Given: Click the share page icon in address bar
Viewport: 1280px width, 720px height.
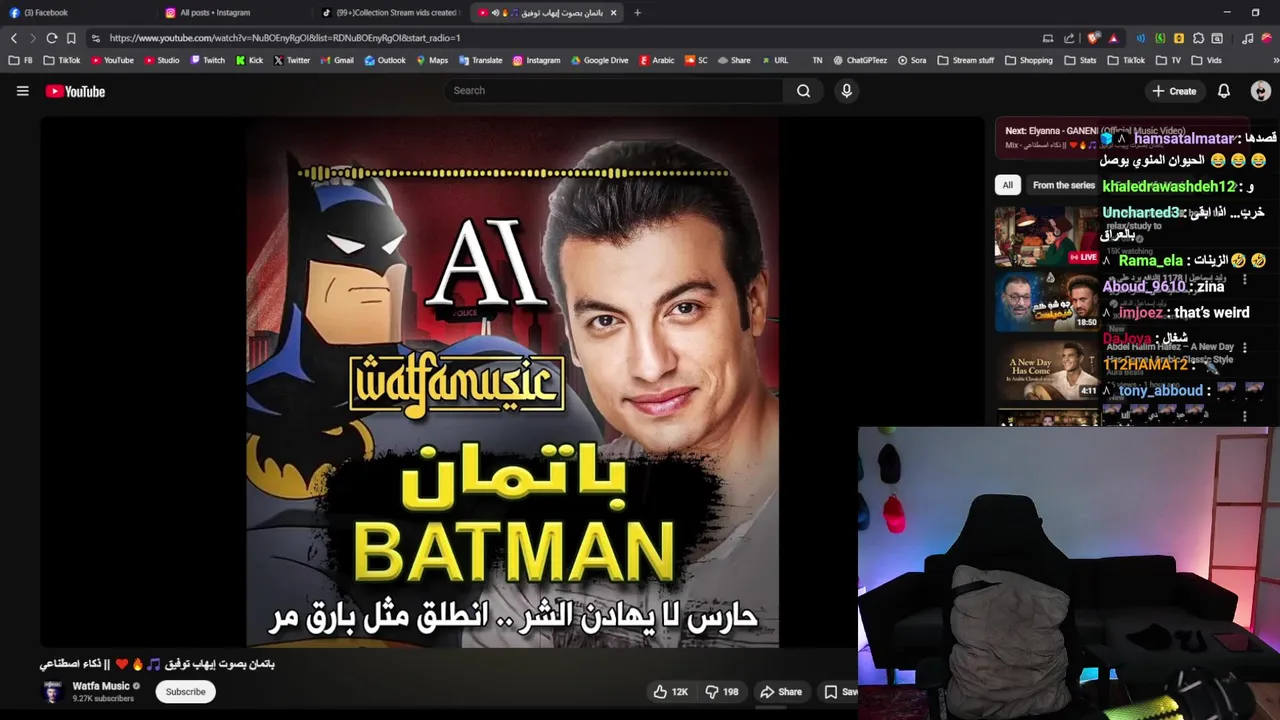Looking at the screenshot, I should pos(1069,38).
